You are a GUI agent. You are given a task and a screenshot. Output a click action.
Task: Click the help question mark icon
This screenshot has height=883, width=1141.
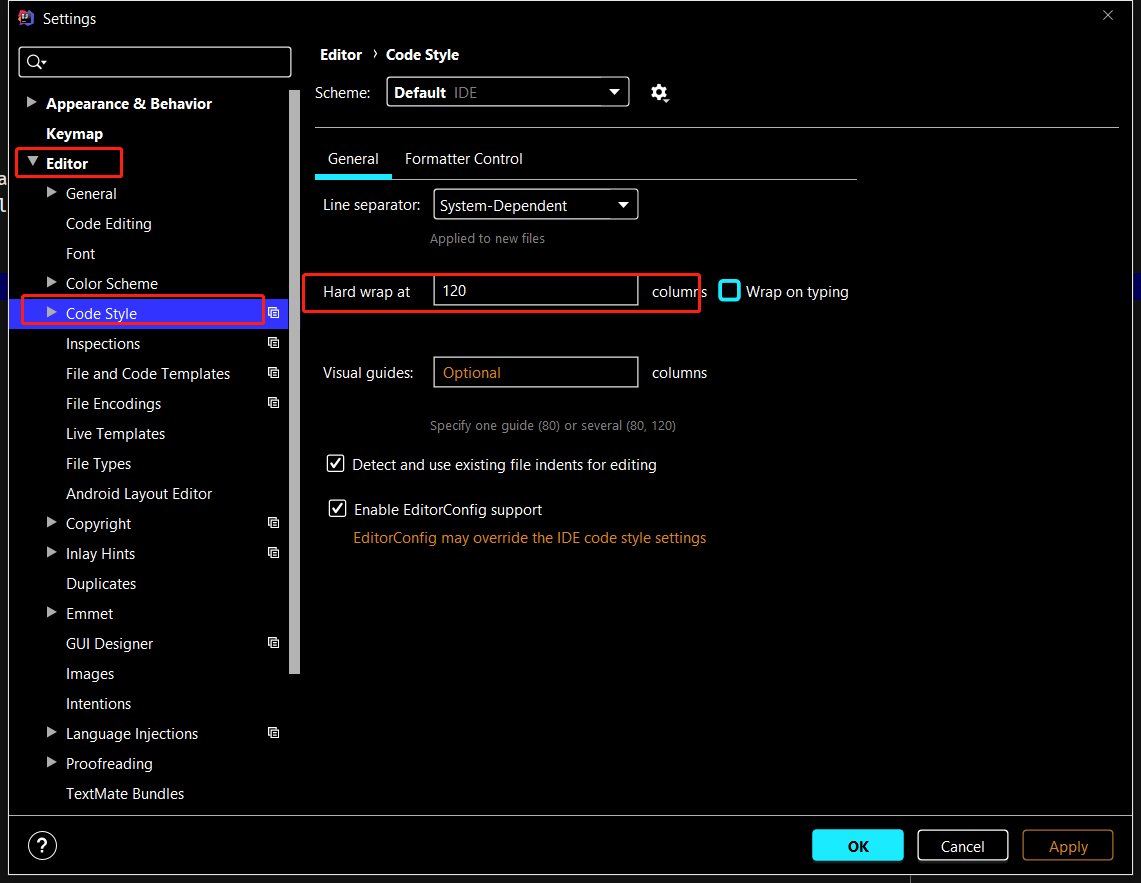(42, 846)
